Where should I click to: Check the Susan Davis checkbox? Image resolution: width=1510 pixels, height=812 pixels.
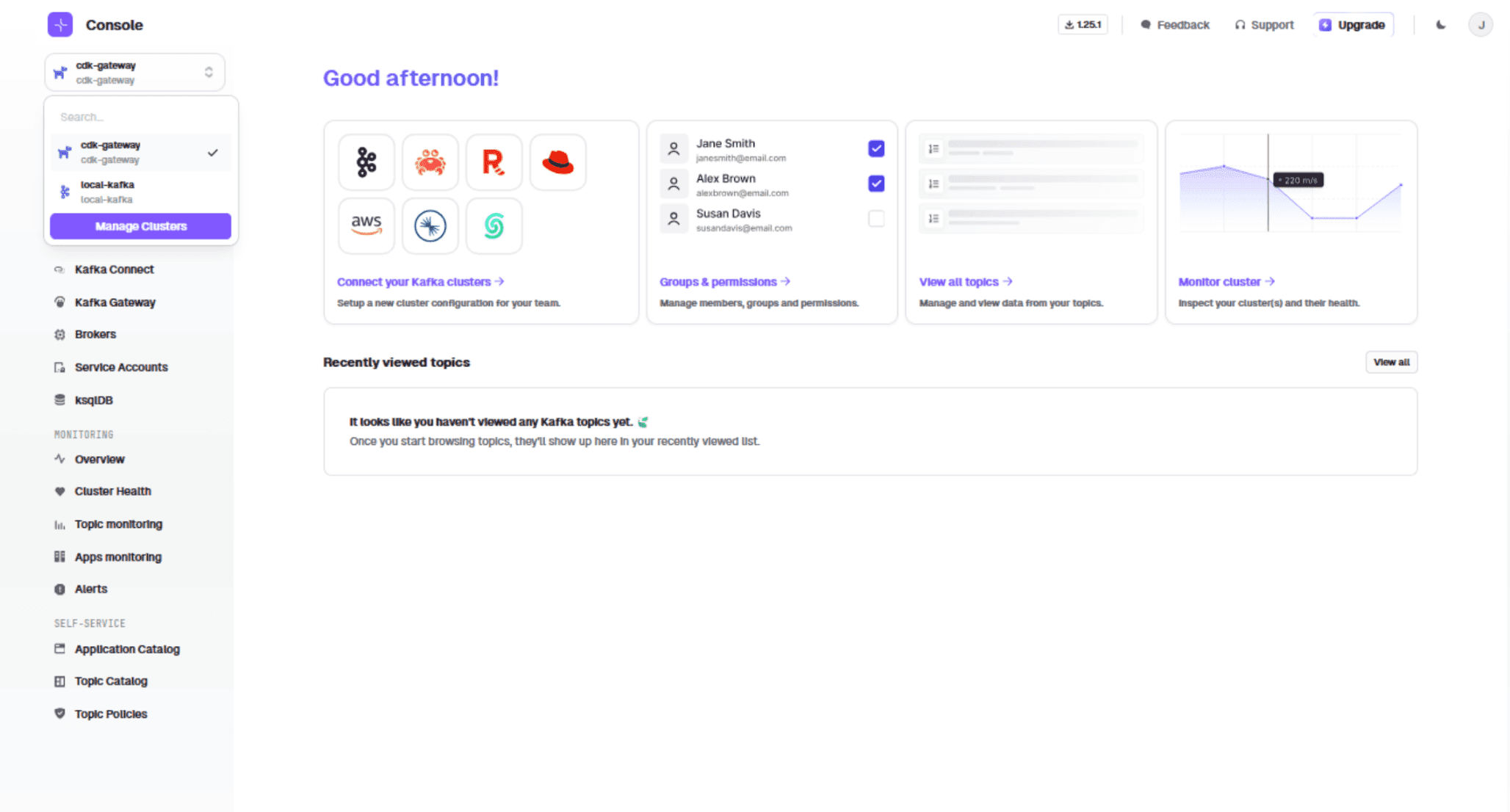[x=876, y=219]
